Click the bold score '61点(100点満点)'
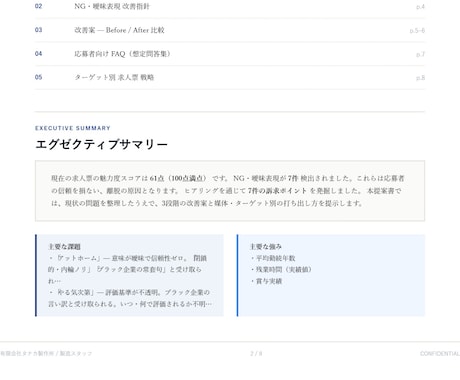 pos(178,178)
